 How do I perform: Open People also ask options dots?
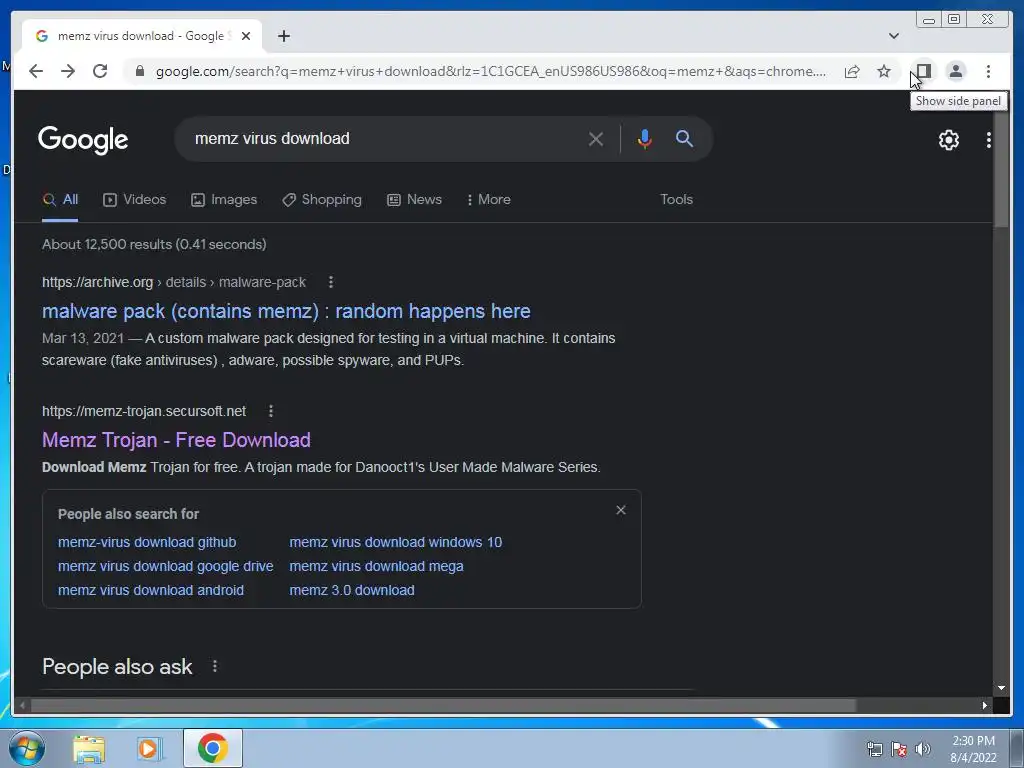point(215,666)
